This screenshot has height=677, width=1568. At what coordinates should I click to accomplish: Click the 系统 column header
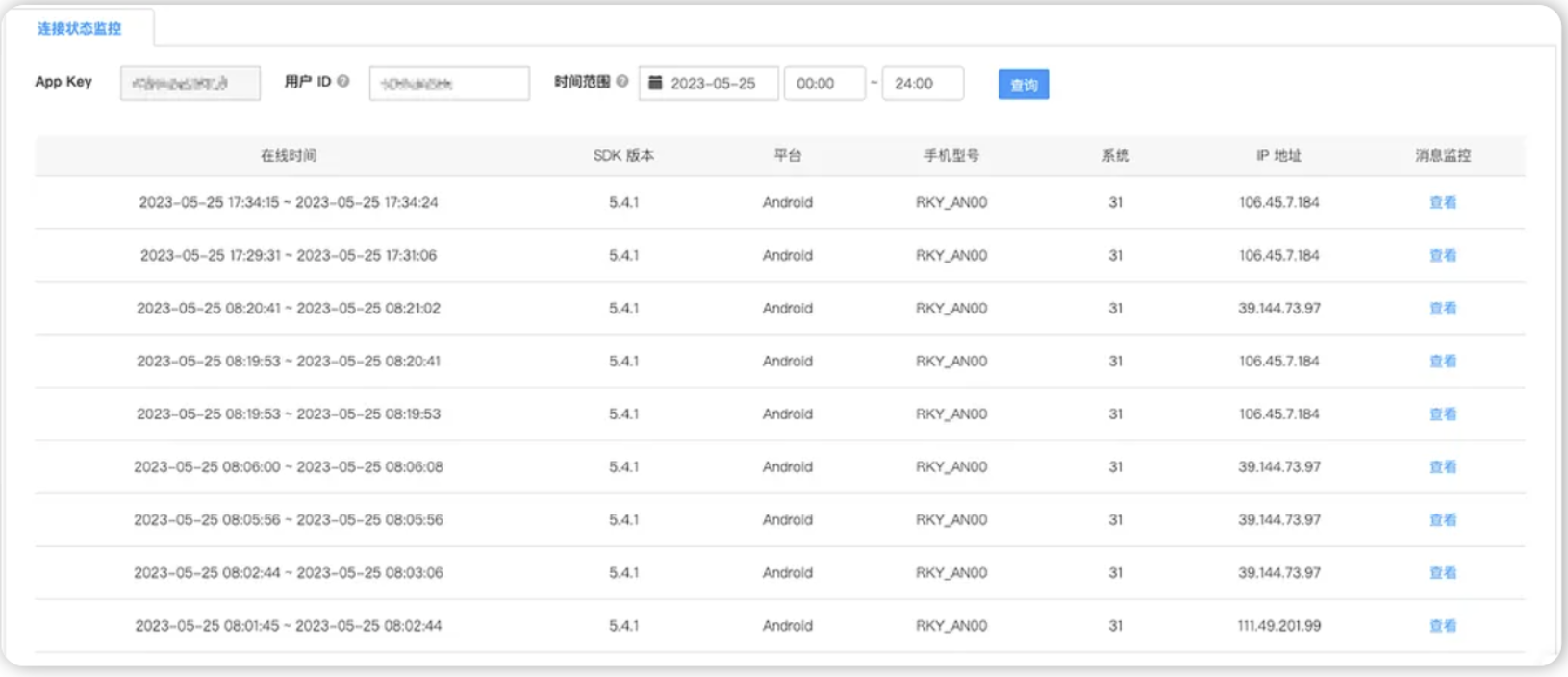(x=1116, y=155)
